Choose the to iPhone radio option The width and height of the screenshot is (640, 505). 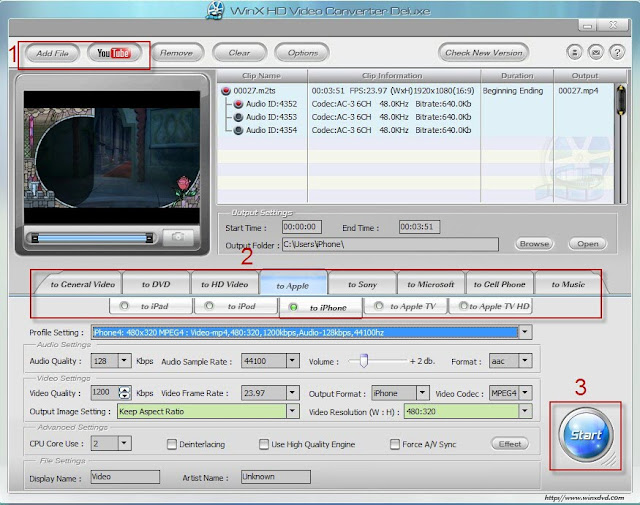click(x=293, y=307)
